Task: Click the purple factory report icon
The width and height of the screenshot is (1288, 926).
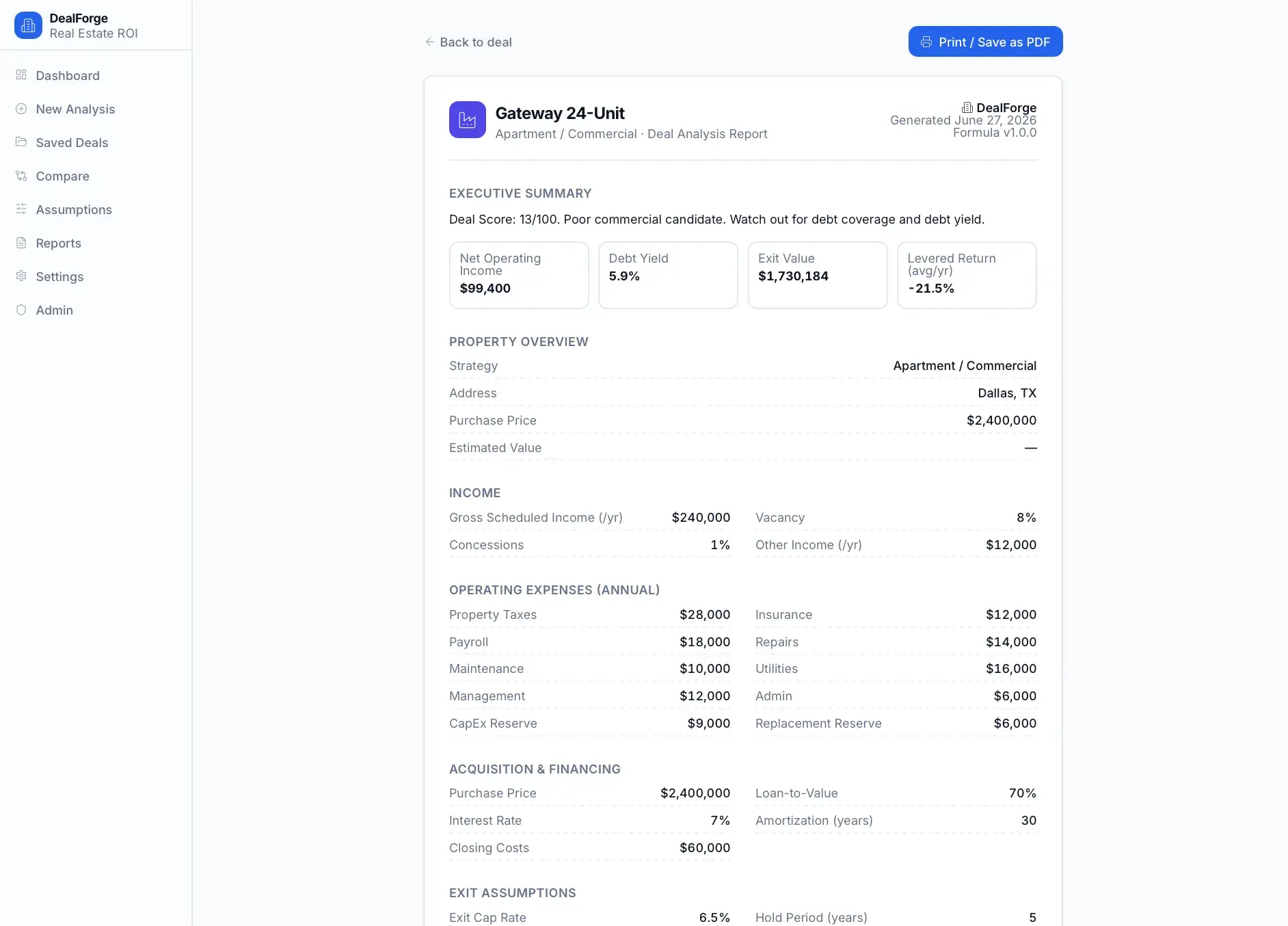Action: coord(468,120)
